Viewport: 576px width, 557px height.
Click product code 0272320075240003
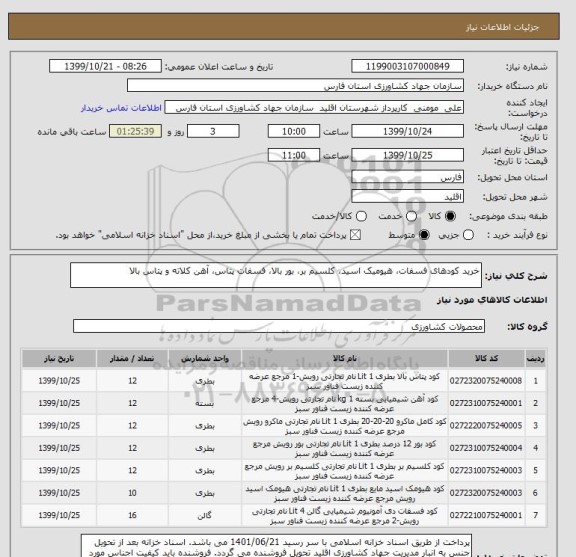[486, 493]
